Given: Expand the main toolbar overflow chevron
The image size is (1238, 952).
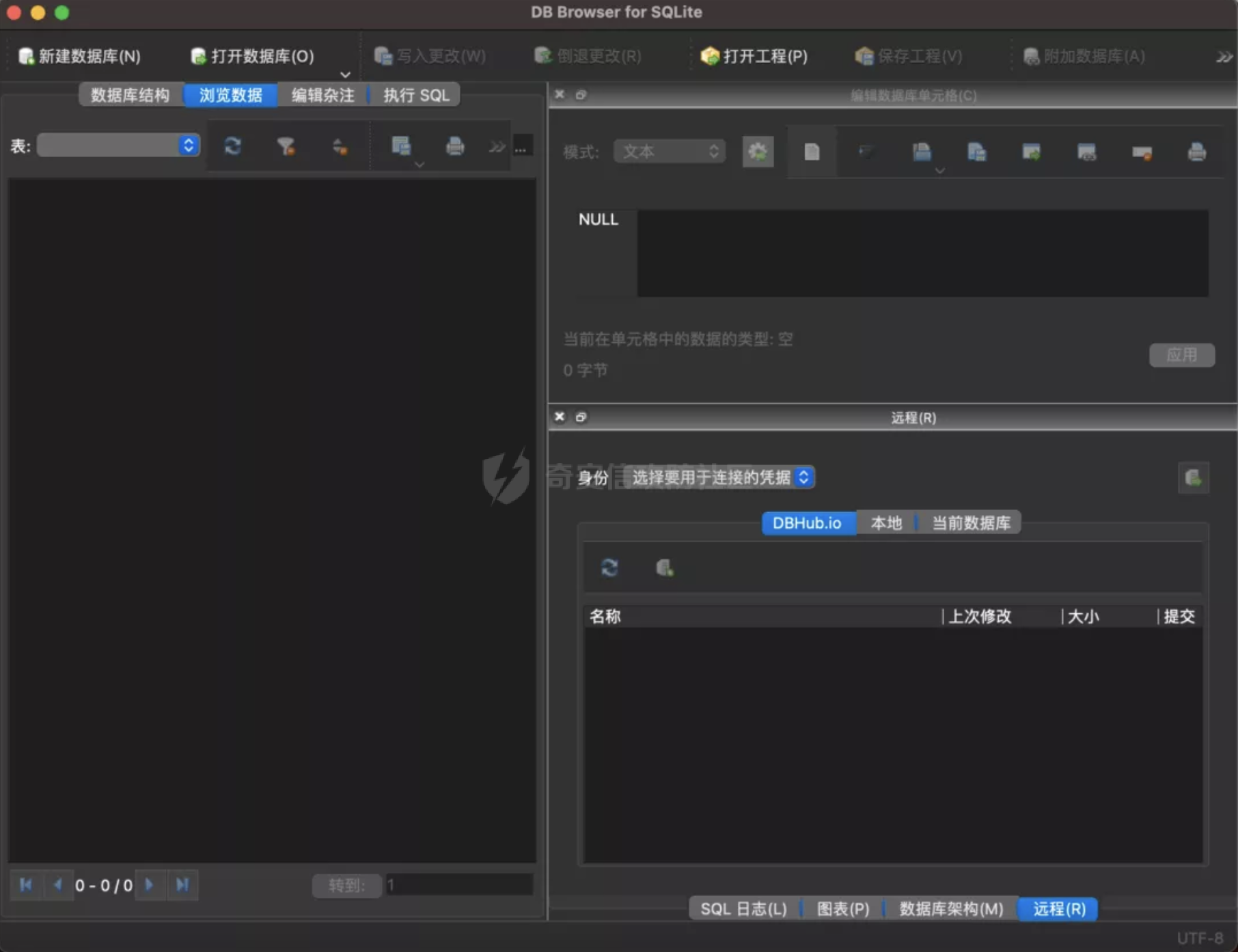Looking at the screenshot, I should 1224,57.
